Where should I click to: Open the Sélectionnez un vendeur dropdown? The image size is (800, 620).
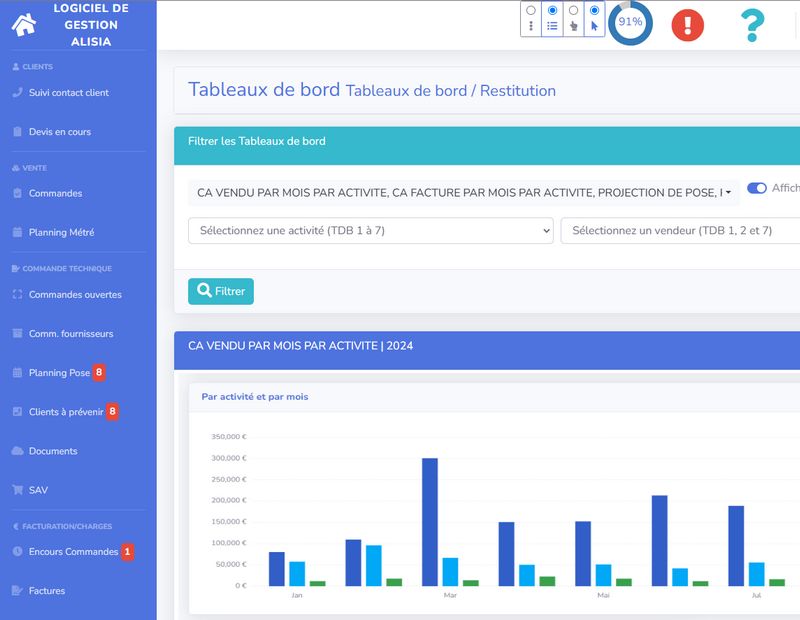[x=680, y=231]
